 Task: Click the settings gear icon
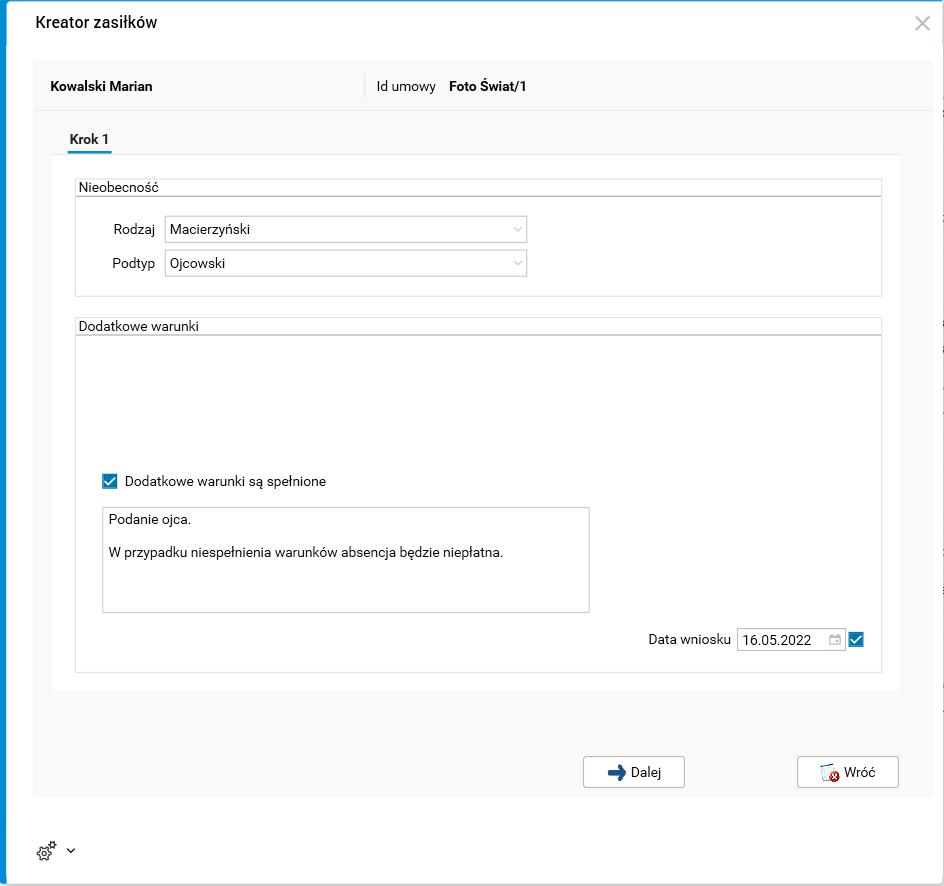pyautogui.click(x=46, y=852)
